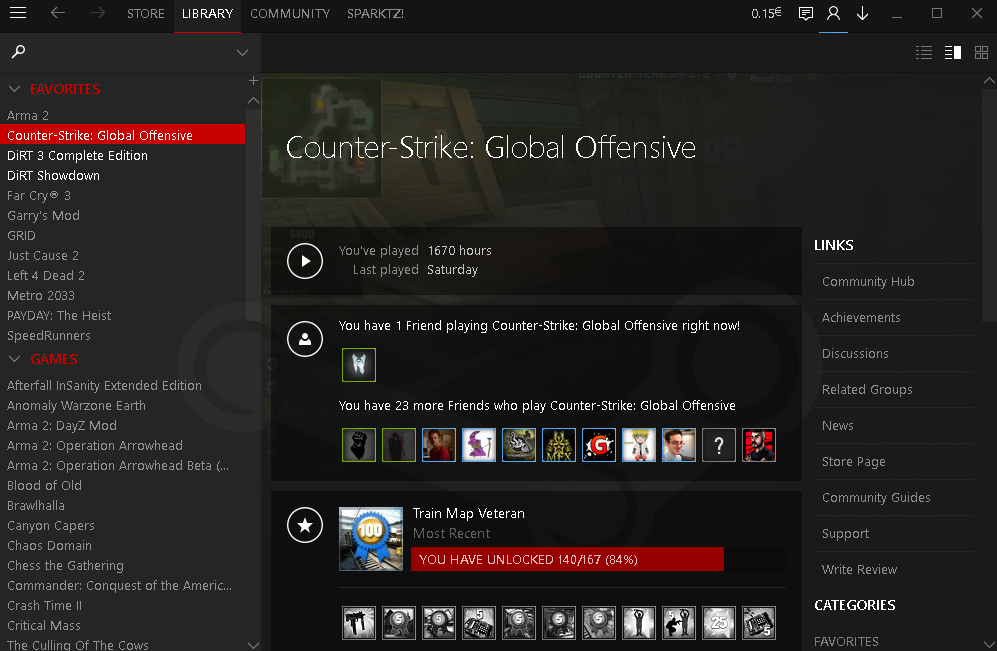Switch to grid view mode
The width and height of the screenshot is (997, 651).
981,52
